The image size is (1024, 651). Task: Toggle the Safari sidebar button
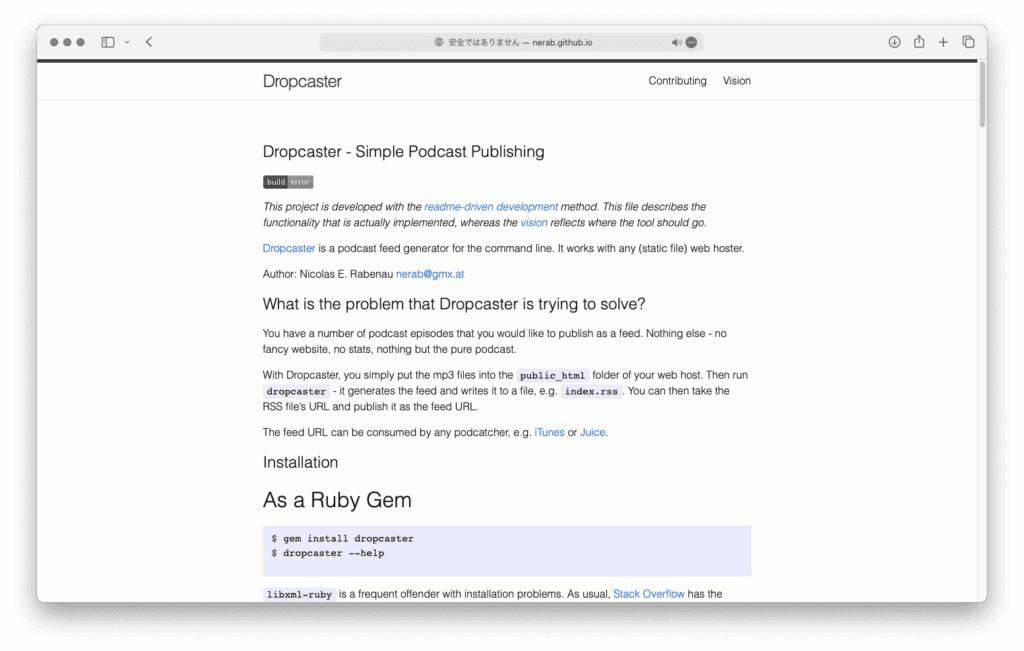(x=108, y=42)
